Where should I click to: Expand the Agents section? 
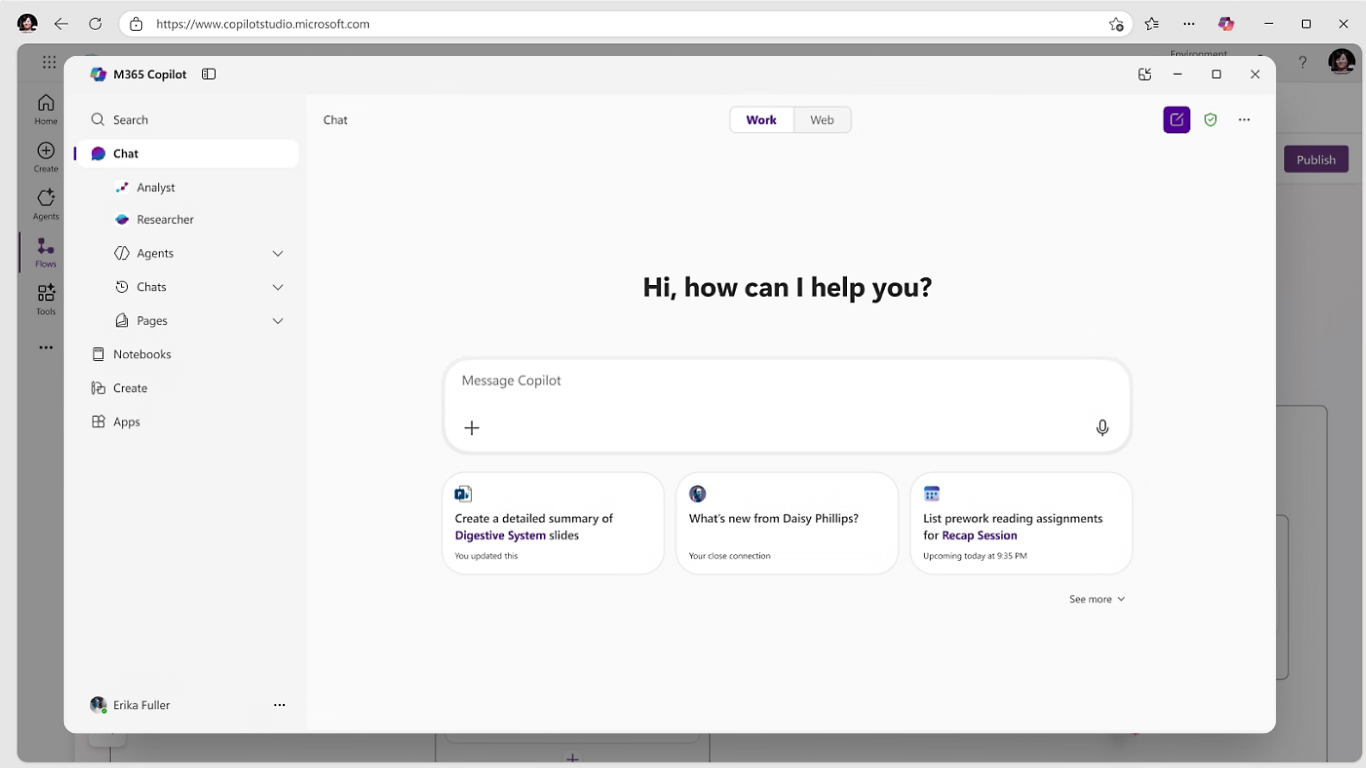[277, 253]
